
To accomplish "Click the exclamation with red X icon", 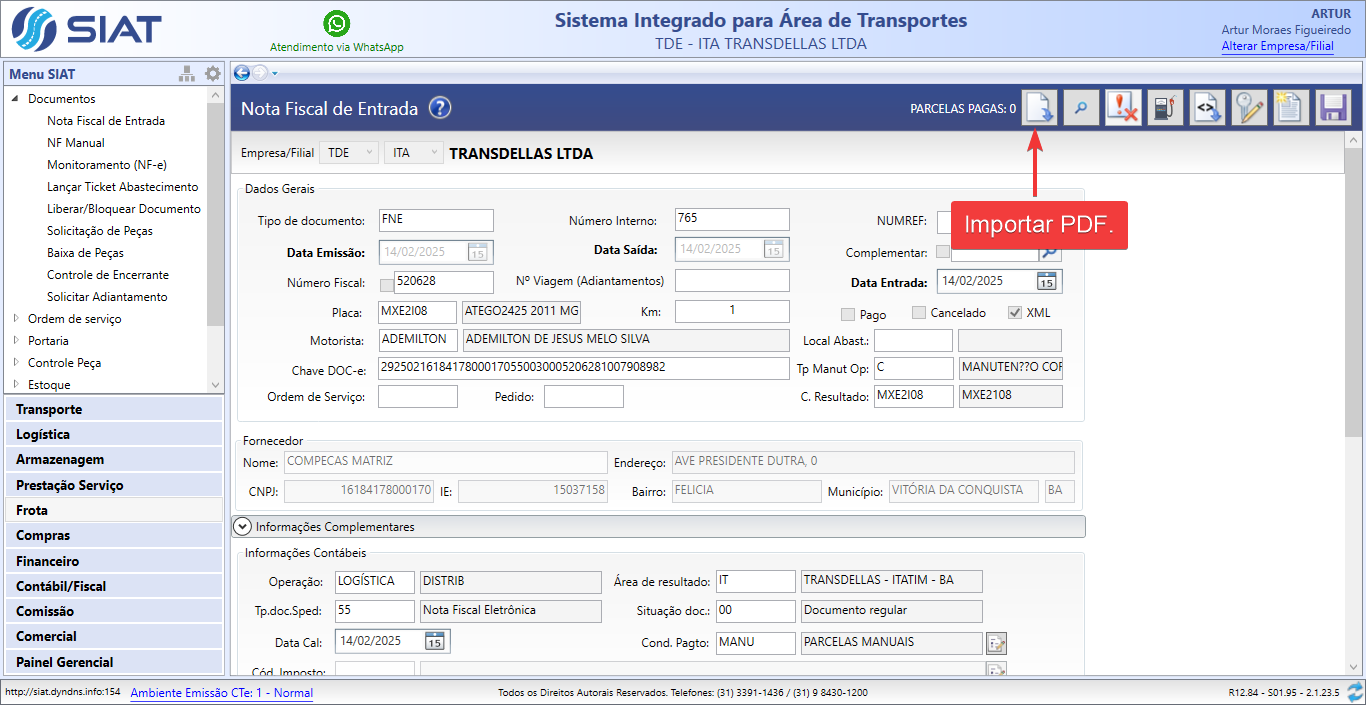I will tap(1123, 108).
